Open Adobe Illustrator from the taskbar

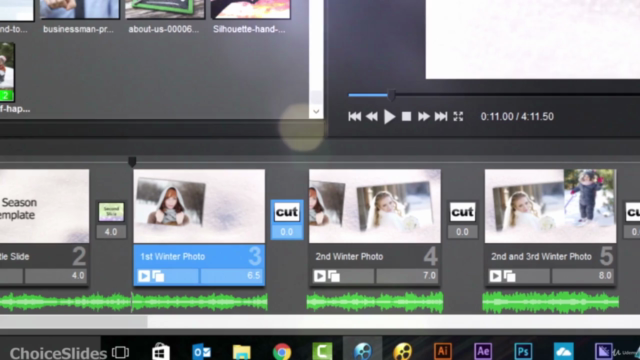[x=443, y=351]
